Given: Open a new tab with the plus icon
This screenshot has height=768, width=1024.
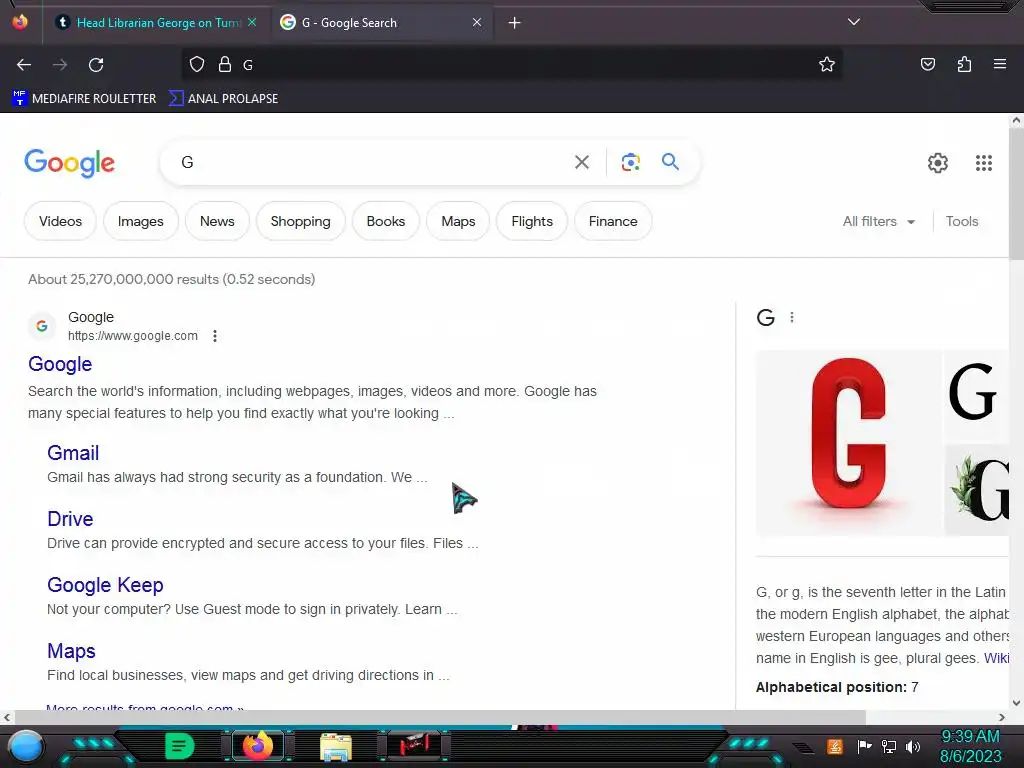Looking at the screenshot, I should [x=514, y=23].
